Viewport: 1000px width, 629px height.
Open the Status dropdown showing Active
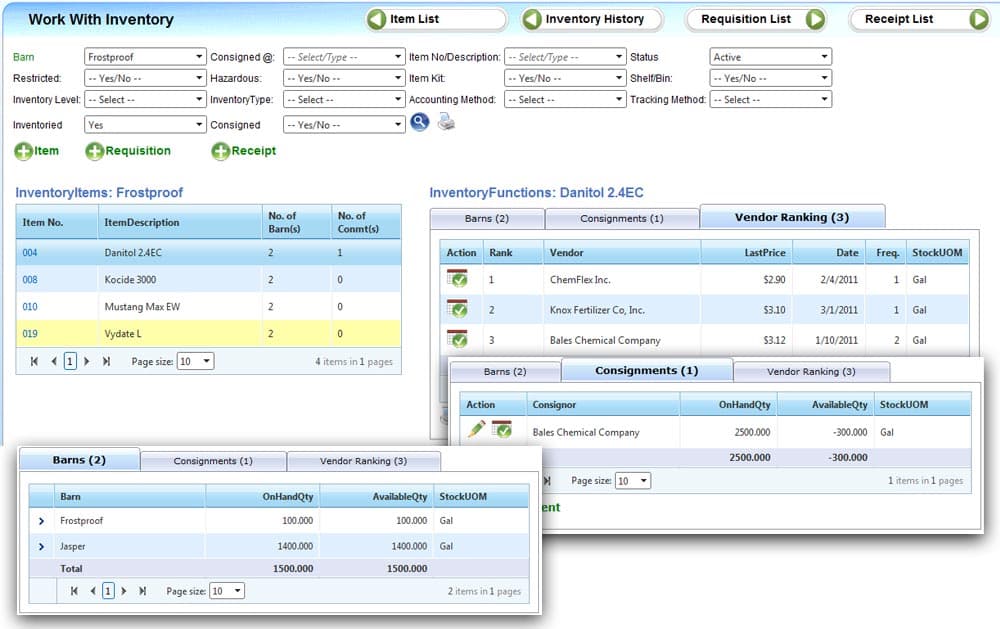coord(770,57)
